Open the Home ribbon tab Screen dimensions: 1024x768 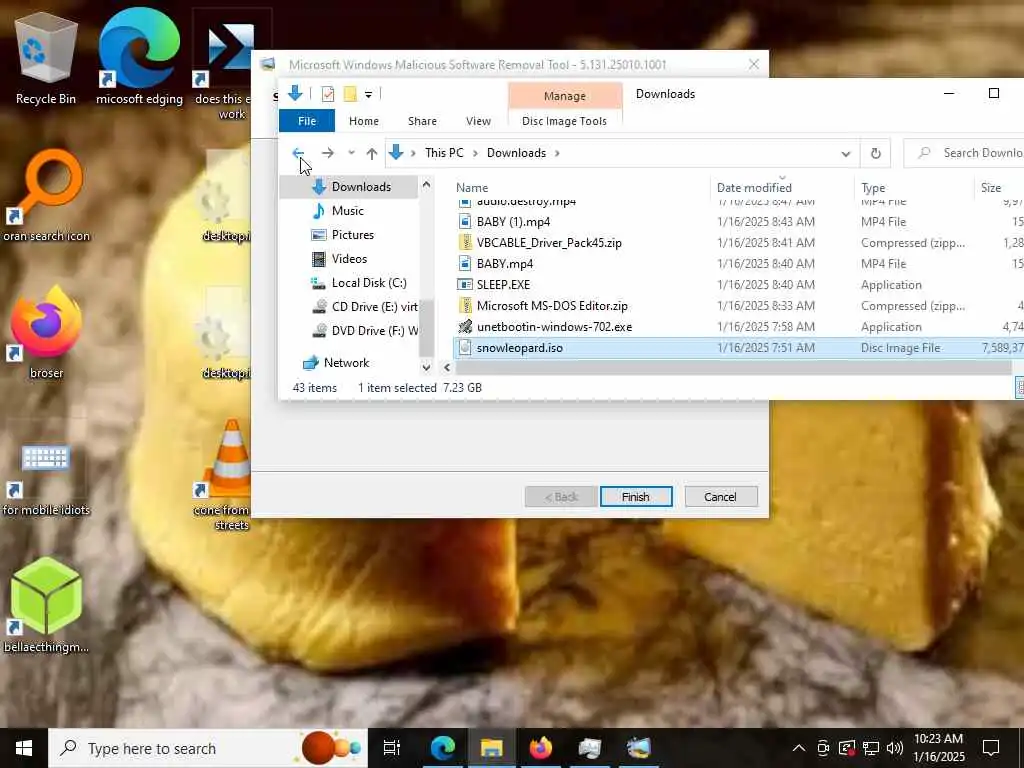point(364,121)
